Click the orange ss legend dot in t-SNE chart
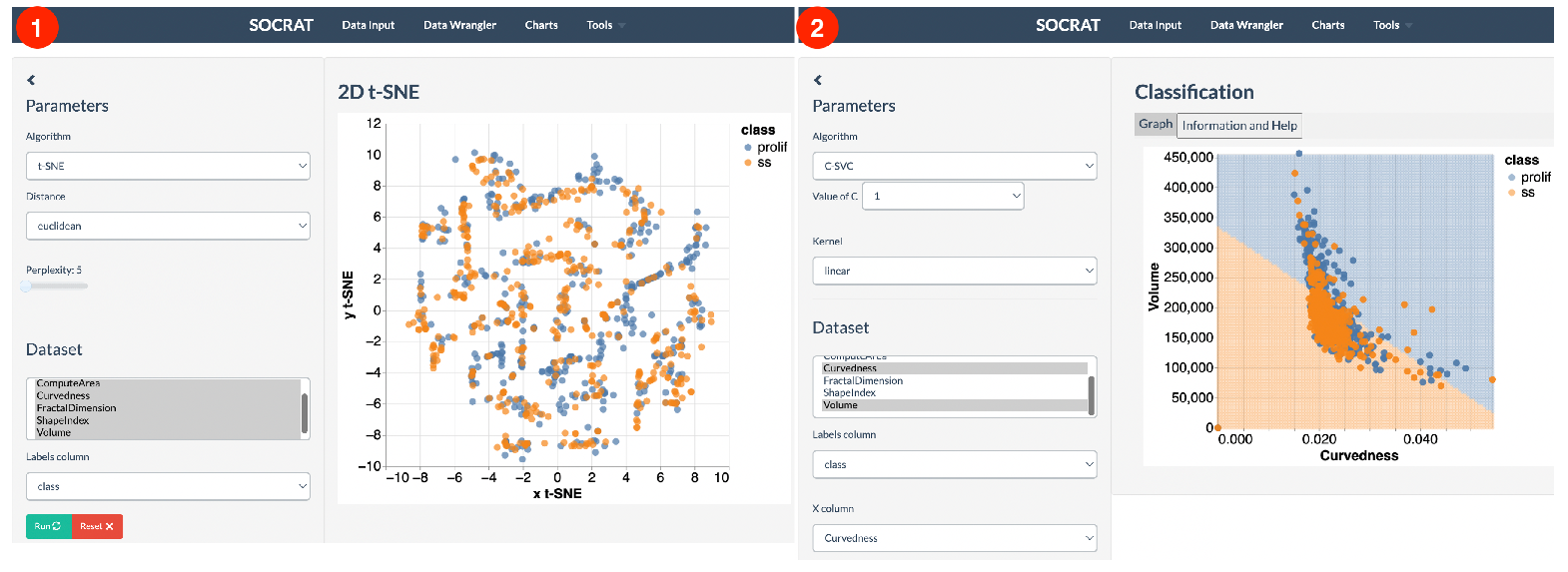The image size is (1568, 572). (747, 163)
